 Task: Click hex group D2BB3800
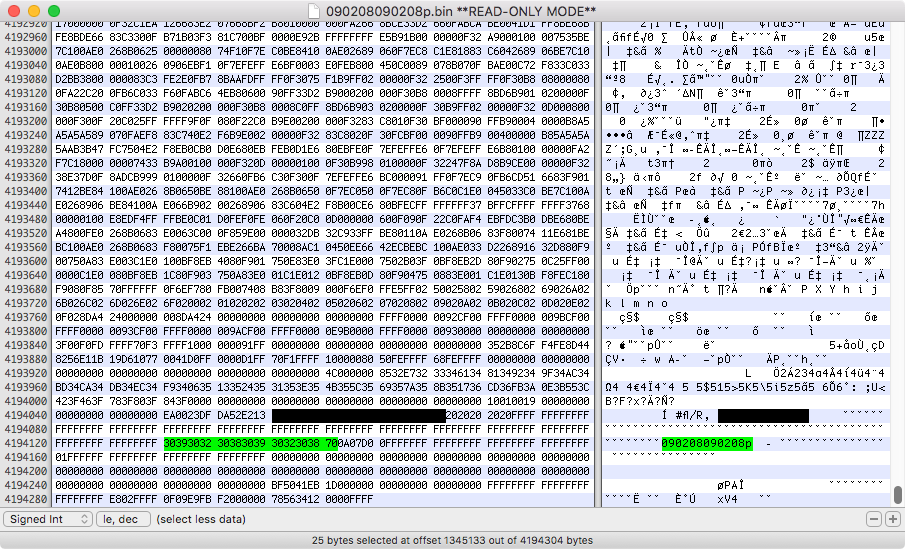click(79, 79)
